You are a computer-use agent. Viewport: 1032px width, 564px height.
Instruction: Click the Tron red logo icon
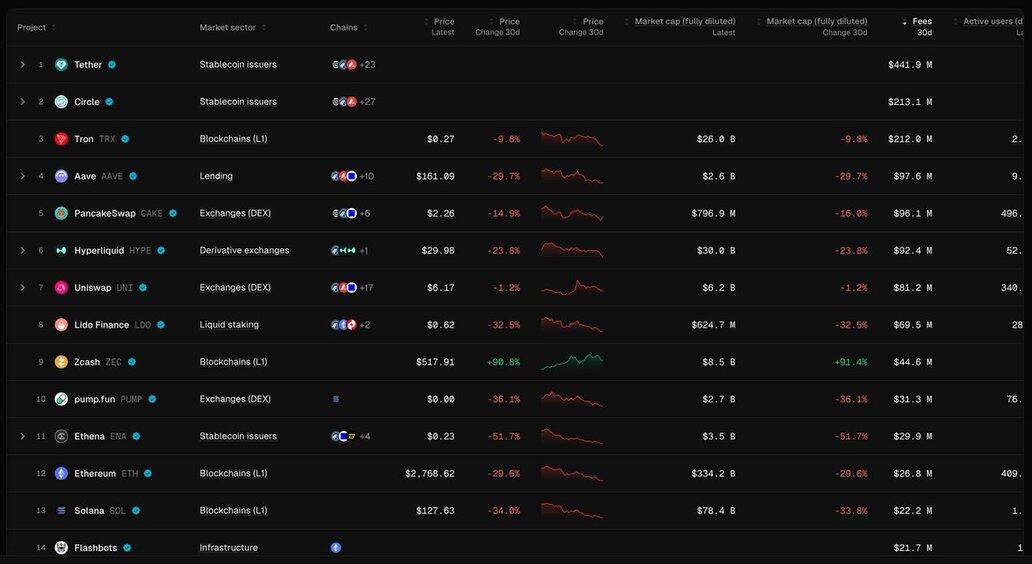(62, 139)
